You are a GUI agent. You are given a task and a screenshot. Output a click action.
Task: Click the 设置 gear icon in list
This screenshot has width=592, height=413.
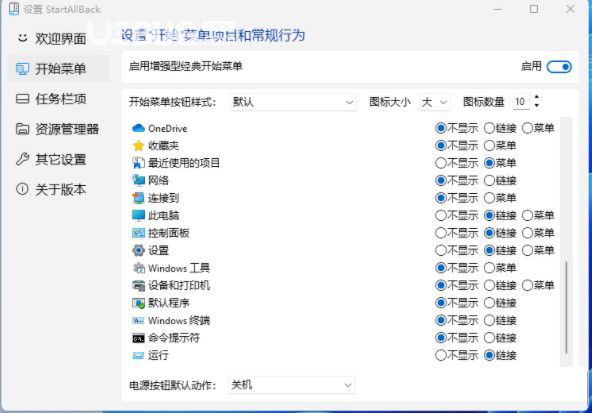click(138, 250)
